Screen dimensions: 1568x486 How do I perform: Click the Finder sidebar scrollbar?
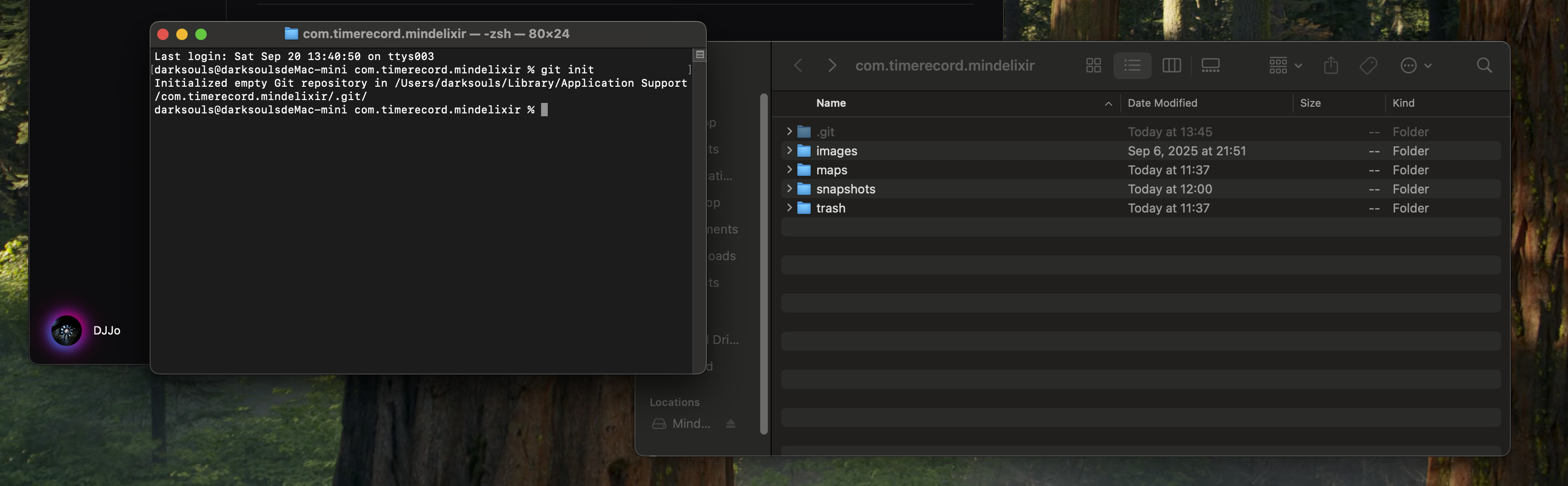(764, 263)
